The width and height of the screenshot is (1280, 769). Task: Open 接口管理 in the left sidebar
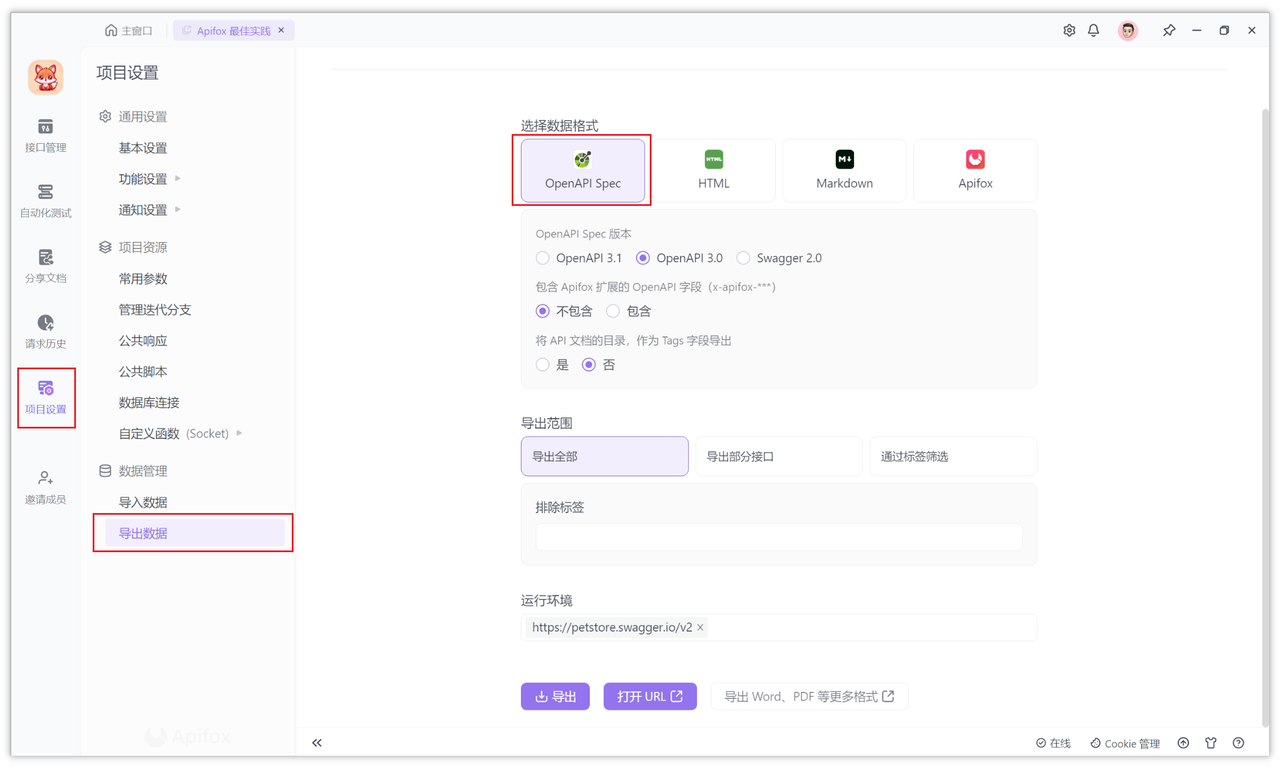[x=45, y=136]
